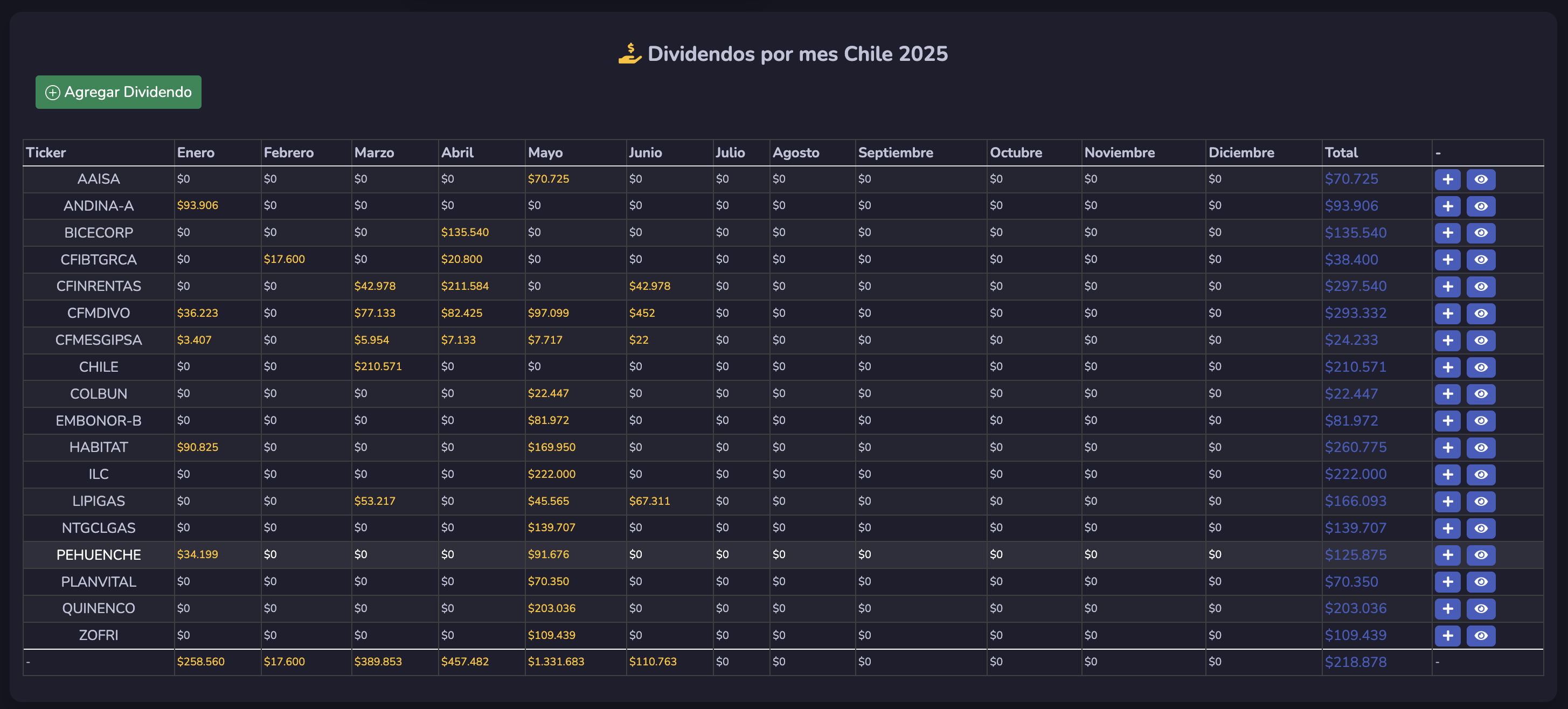Click the eye icon for COLBUN
The height and width of the screenshot is (709, 1568).
pos(1480,394)
